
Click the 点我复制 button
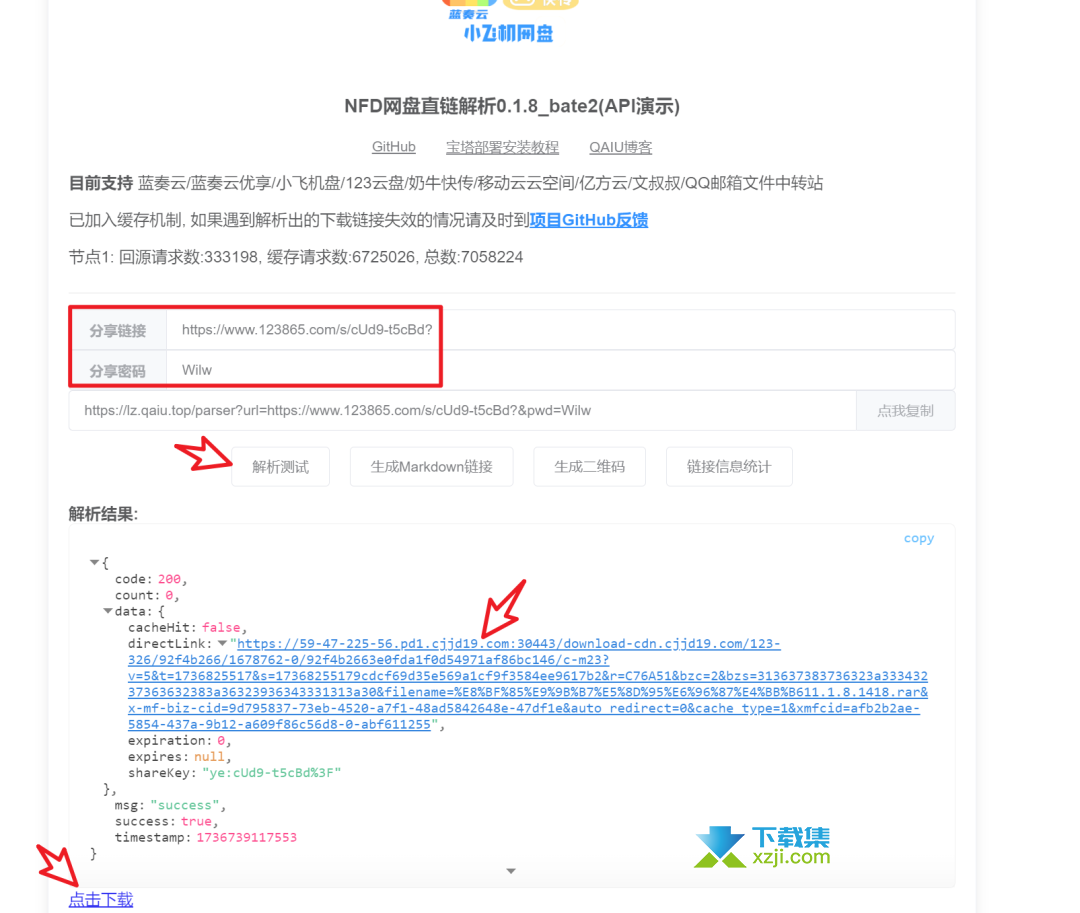coord(905,411)
